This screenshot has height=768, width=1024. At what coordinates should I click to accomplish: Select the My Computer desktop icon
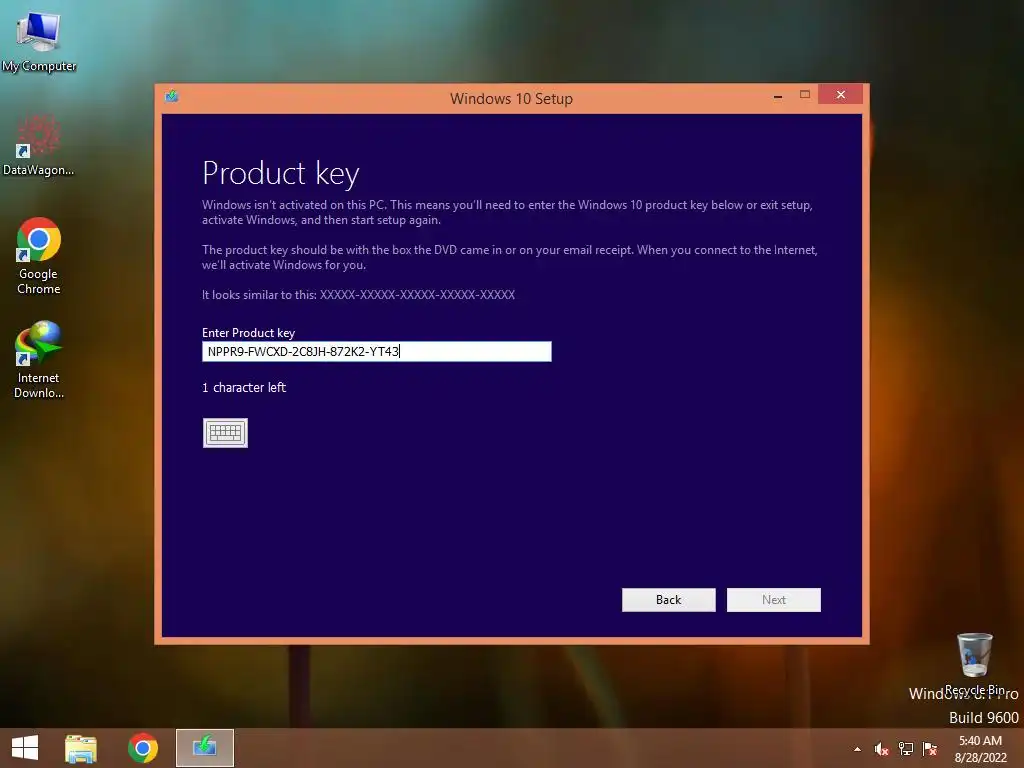(x=39, y=40)
